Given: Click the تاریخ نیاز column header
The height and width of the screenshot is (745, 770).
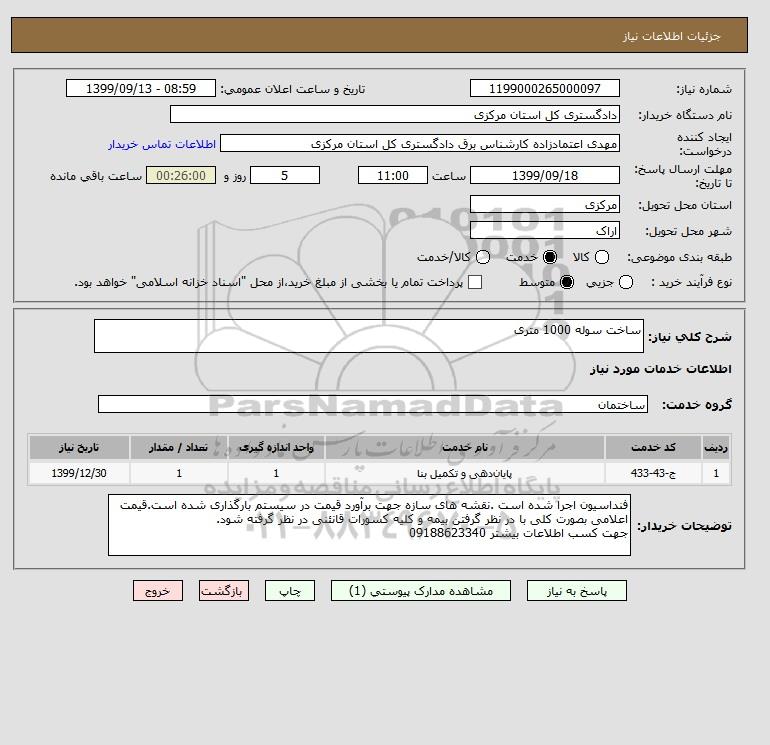Looking at the screenshot, I should [x=79, y=447].
